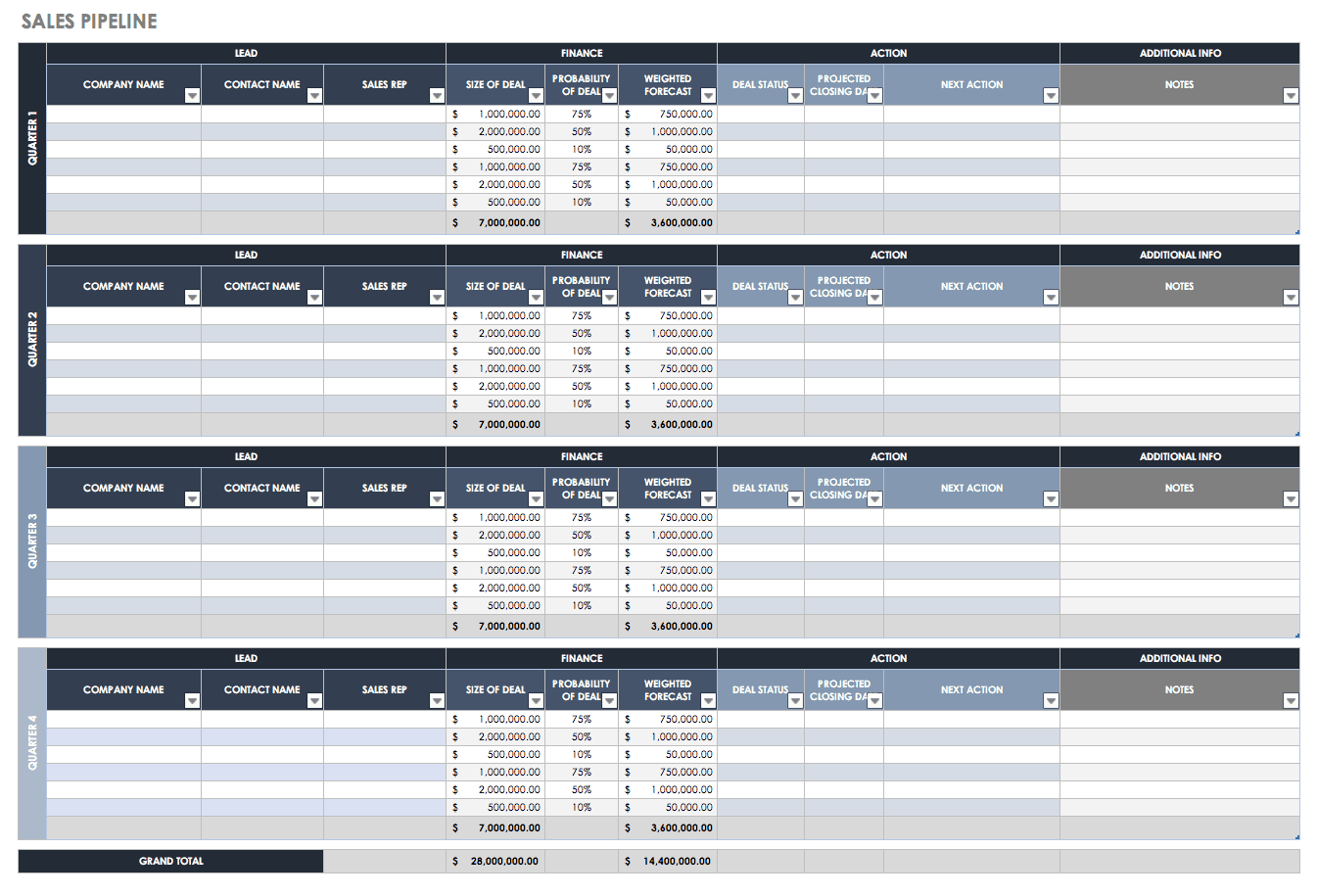This screenshot has width=1318, height=896.
Task: Expand the Notes filter dropdown in Quarter 1
Action: click(1293, 95)
